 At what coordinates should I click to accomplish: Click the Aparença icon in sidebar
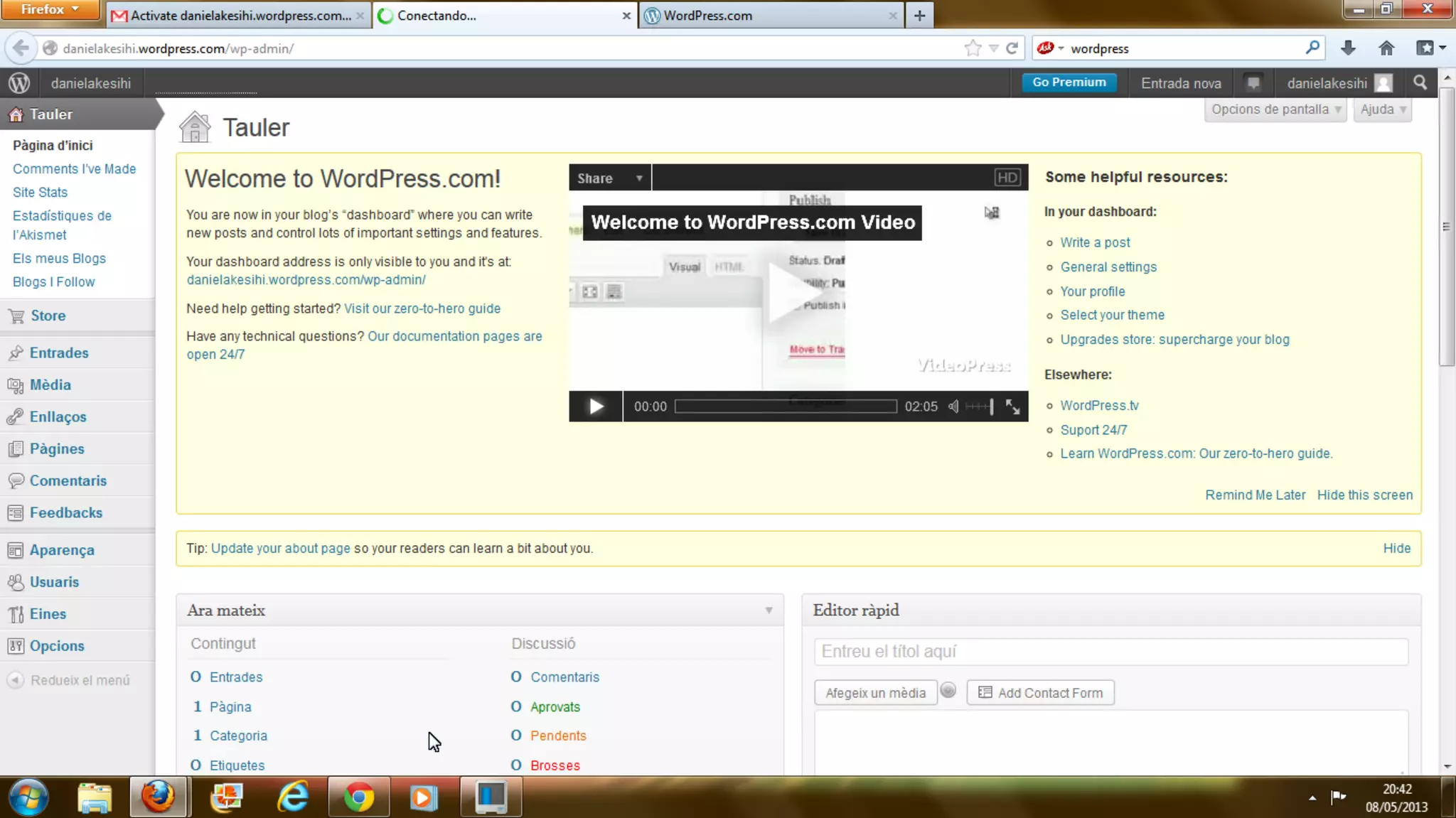(x=16, y=550)
